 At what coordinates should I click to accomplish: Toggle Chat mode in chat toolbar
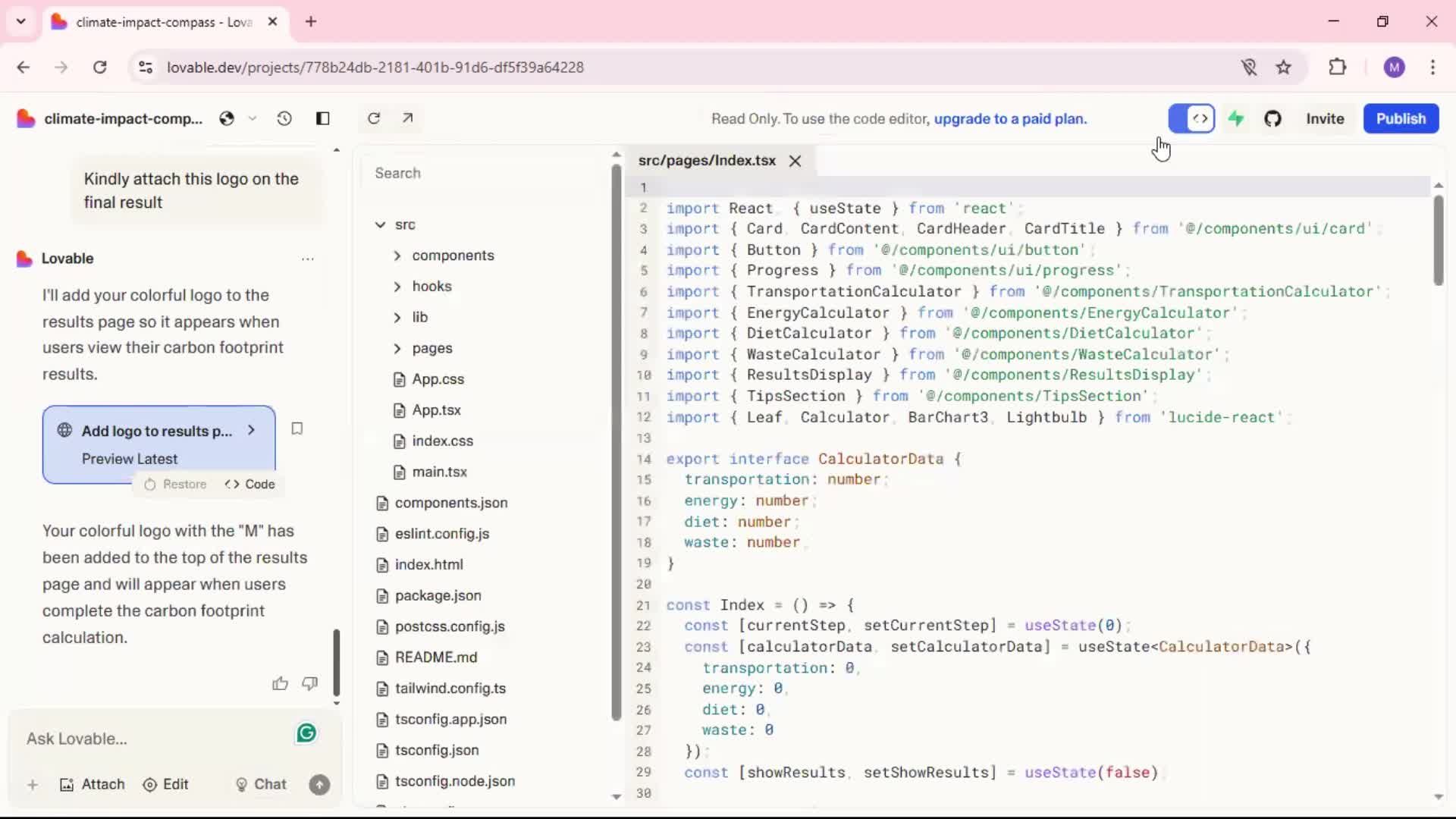(x=261, y=785)
